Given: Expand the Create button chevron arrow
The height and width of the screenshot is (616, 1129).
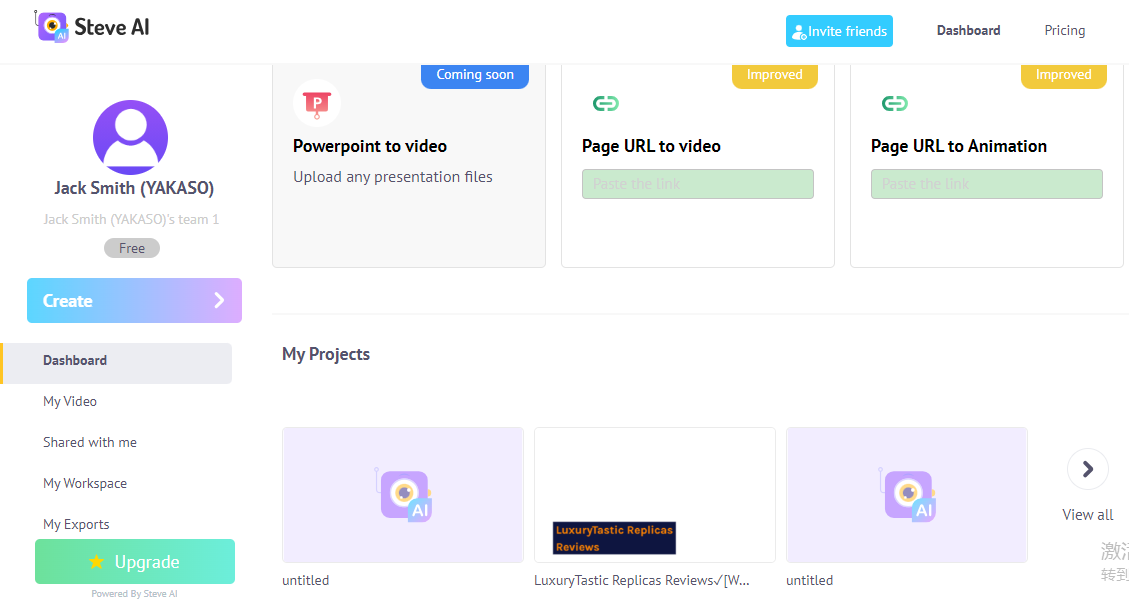Looking at the screenshot, I should pos(219,300).
